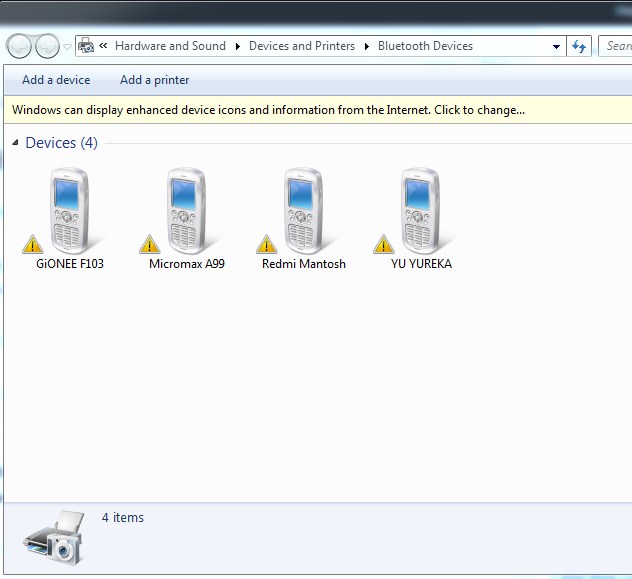Select the Micromax A99 phone icon

(x=186, y=210)
